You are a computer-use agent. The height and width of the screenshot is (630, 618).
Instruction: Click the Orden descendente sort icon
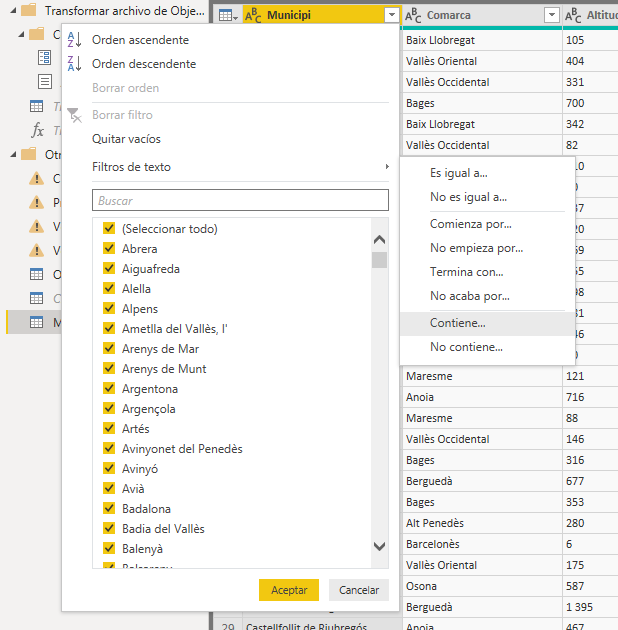tap(73, 64)
